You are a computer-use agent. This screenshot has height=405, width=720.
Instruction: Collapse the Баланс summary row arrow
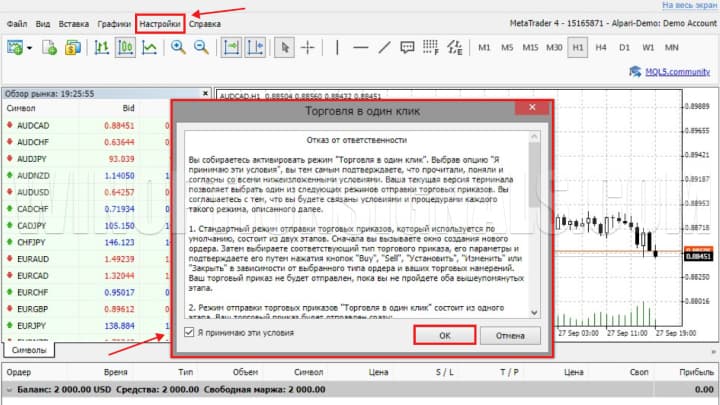9,390
